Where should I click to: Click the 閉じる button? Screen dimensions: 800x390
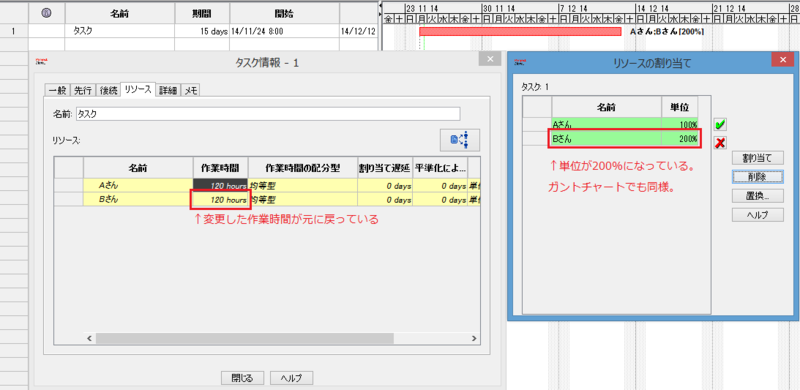(x=242, y=378)
